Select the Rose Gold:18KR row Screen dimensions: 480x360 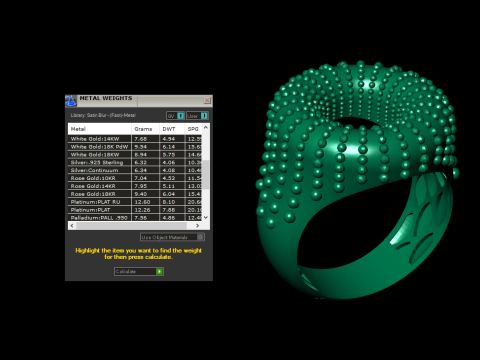click(x=135, y=194)
